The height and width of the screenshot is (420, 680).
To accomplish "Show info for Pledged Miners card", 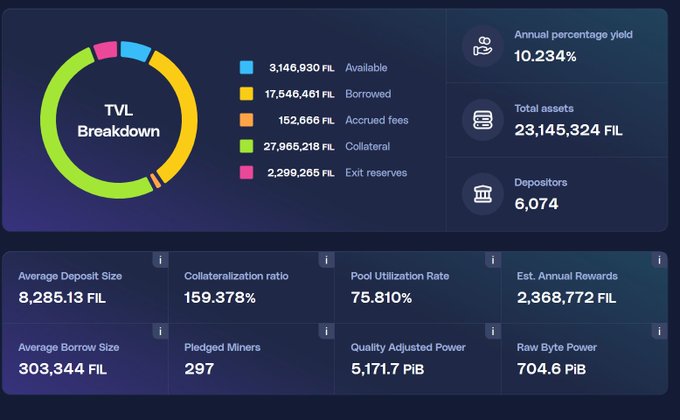I will (x=325, y=331).
